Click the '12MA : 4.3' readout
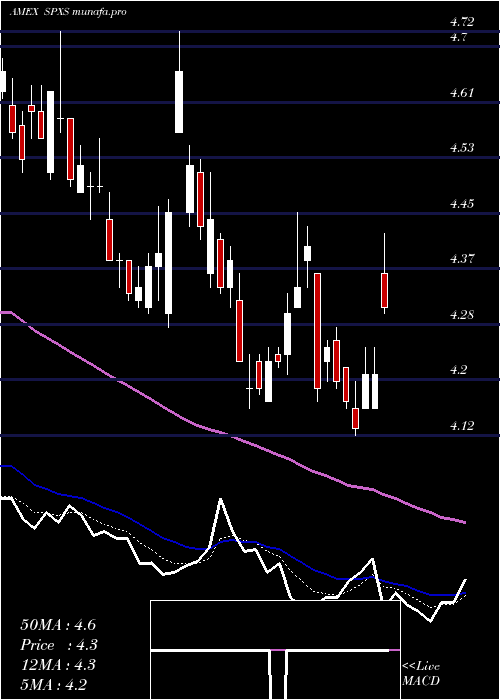The image size is (500, 700). [59, 665]
